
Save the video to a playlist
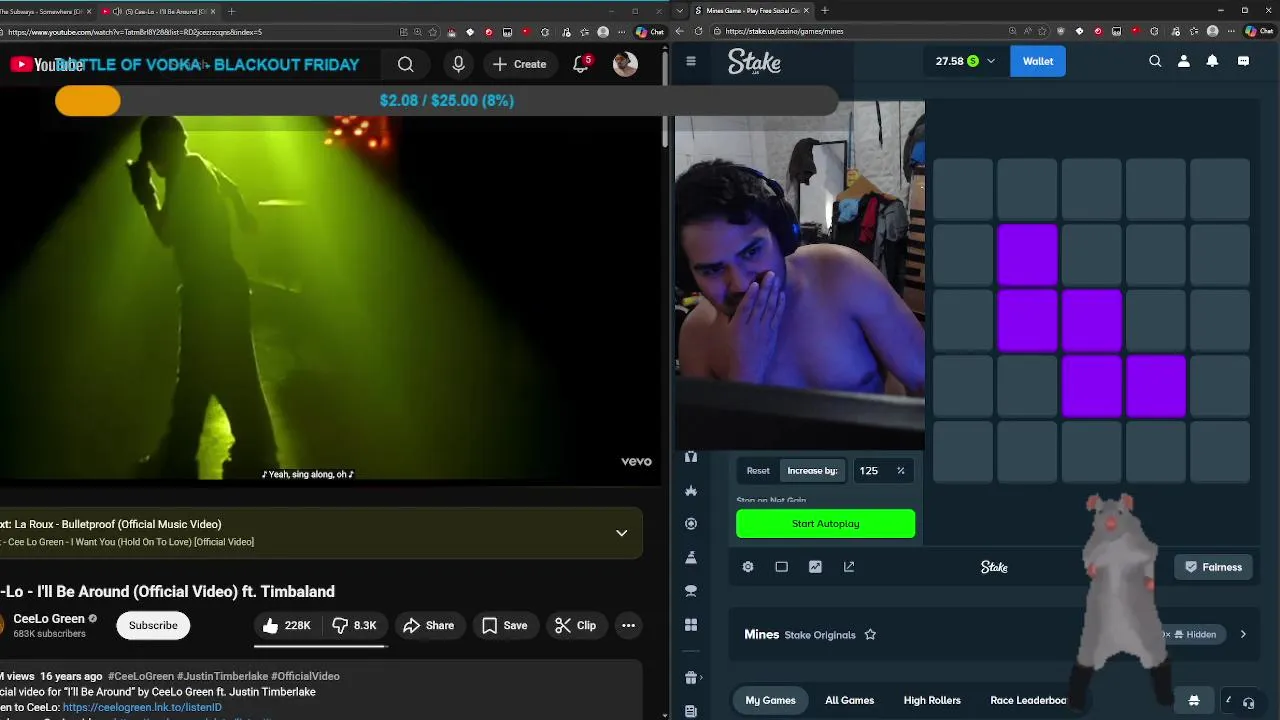(504, 625)
